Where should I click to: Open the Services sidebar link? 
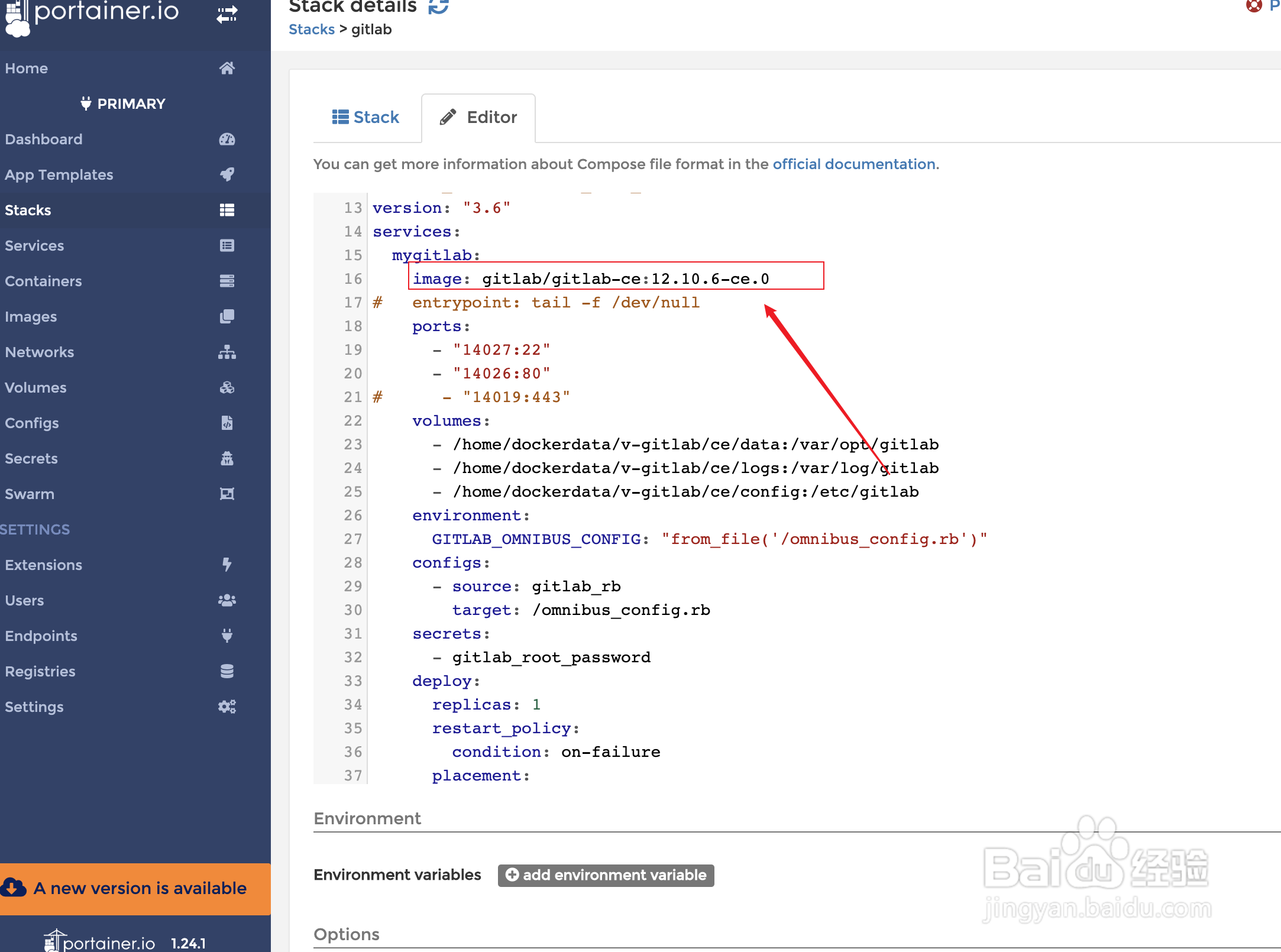point(34,245)
